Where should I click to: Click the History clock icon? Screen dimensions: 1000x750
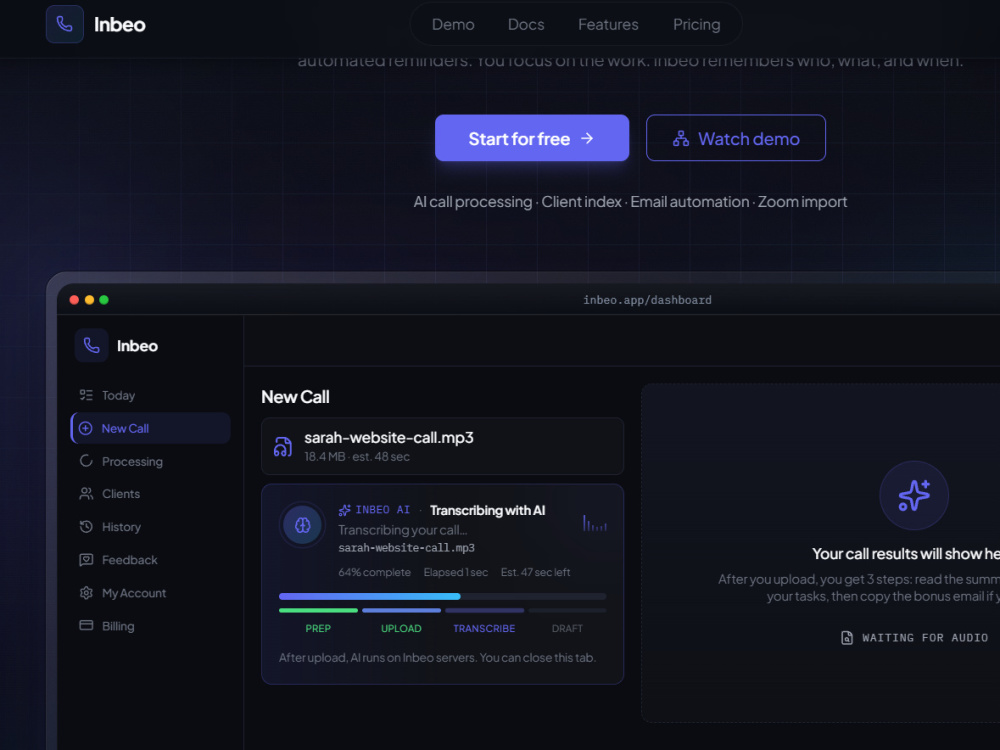[x=86, y=527]
